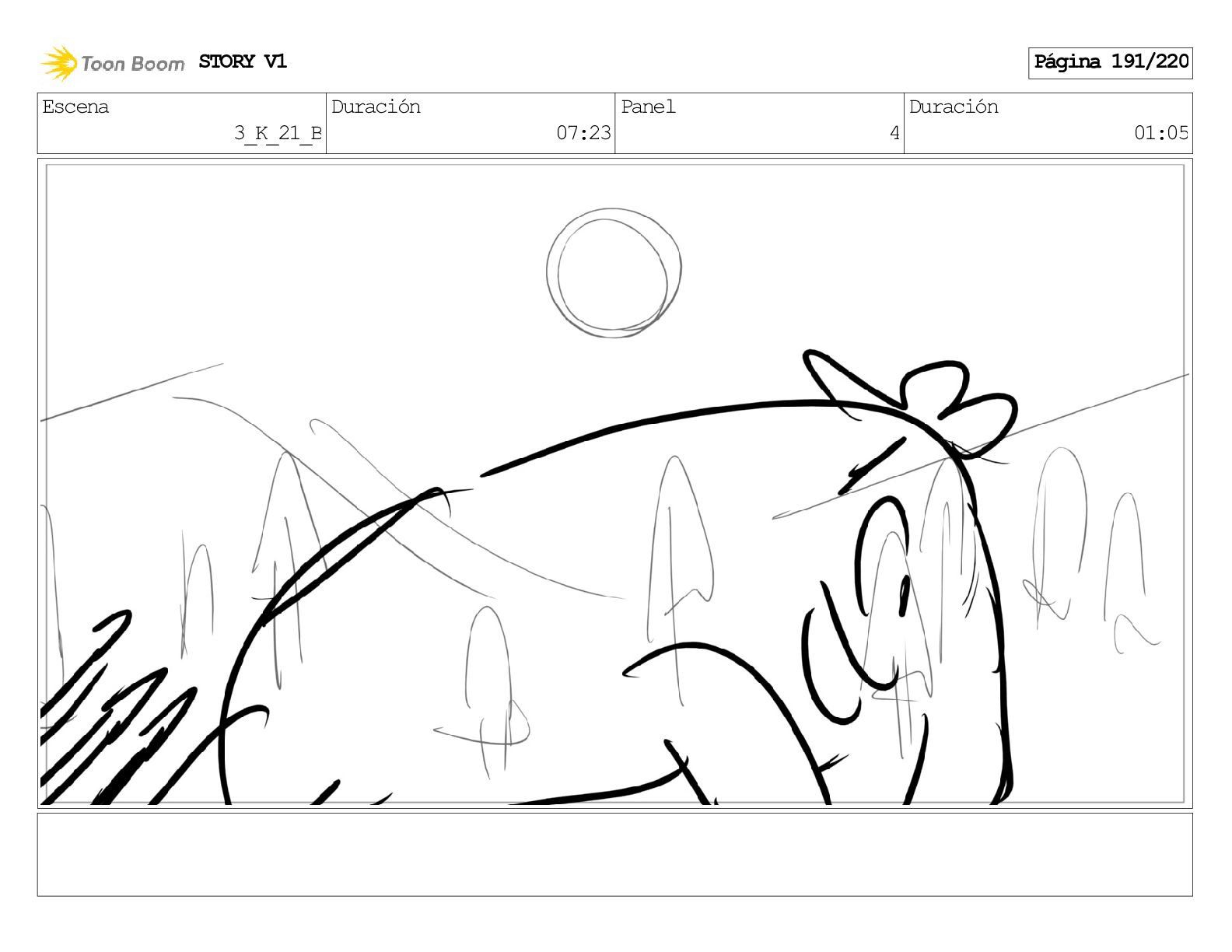Select the panel number 4

coord(894,133)
